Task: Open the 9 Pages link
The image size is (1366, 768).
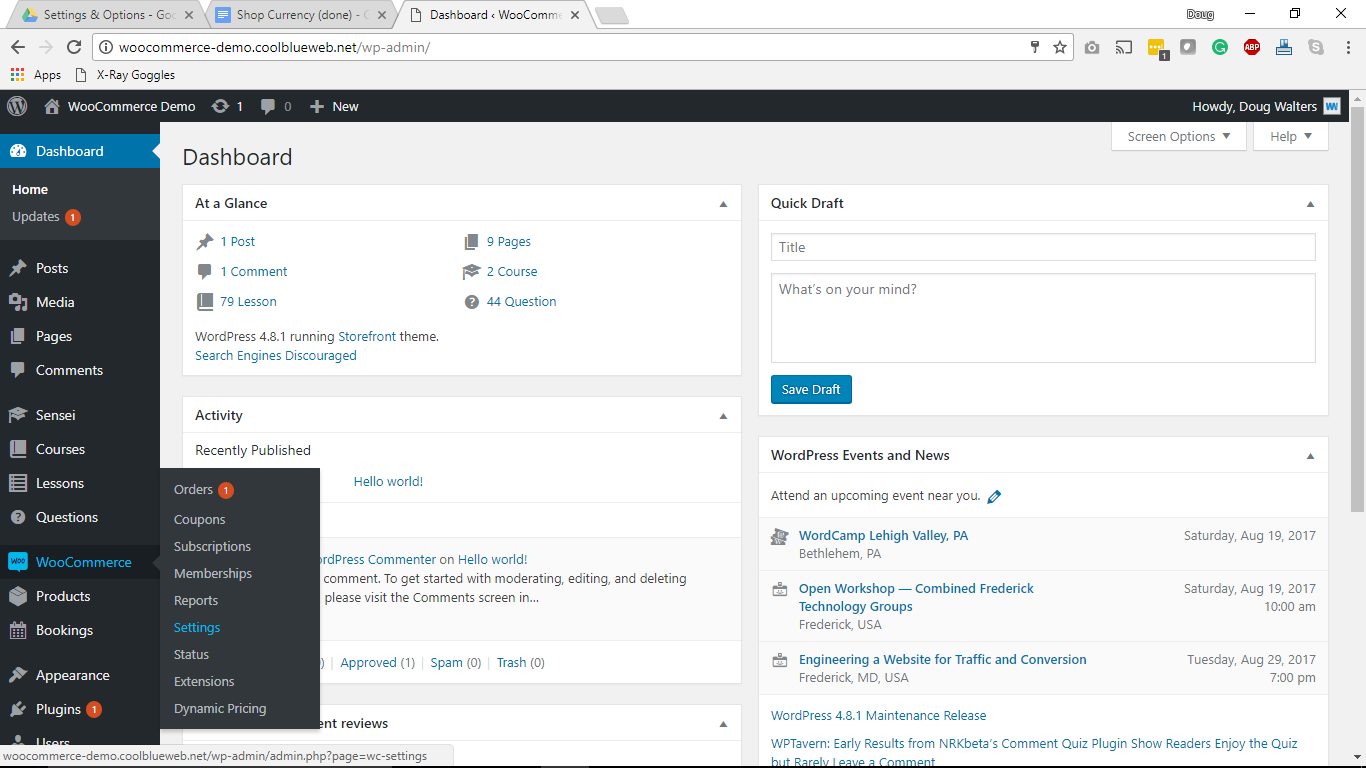Action: 509,241
